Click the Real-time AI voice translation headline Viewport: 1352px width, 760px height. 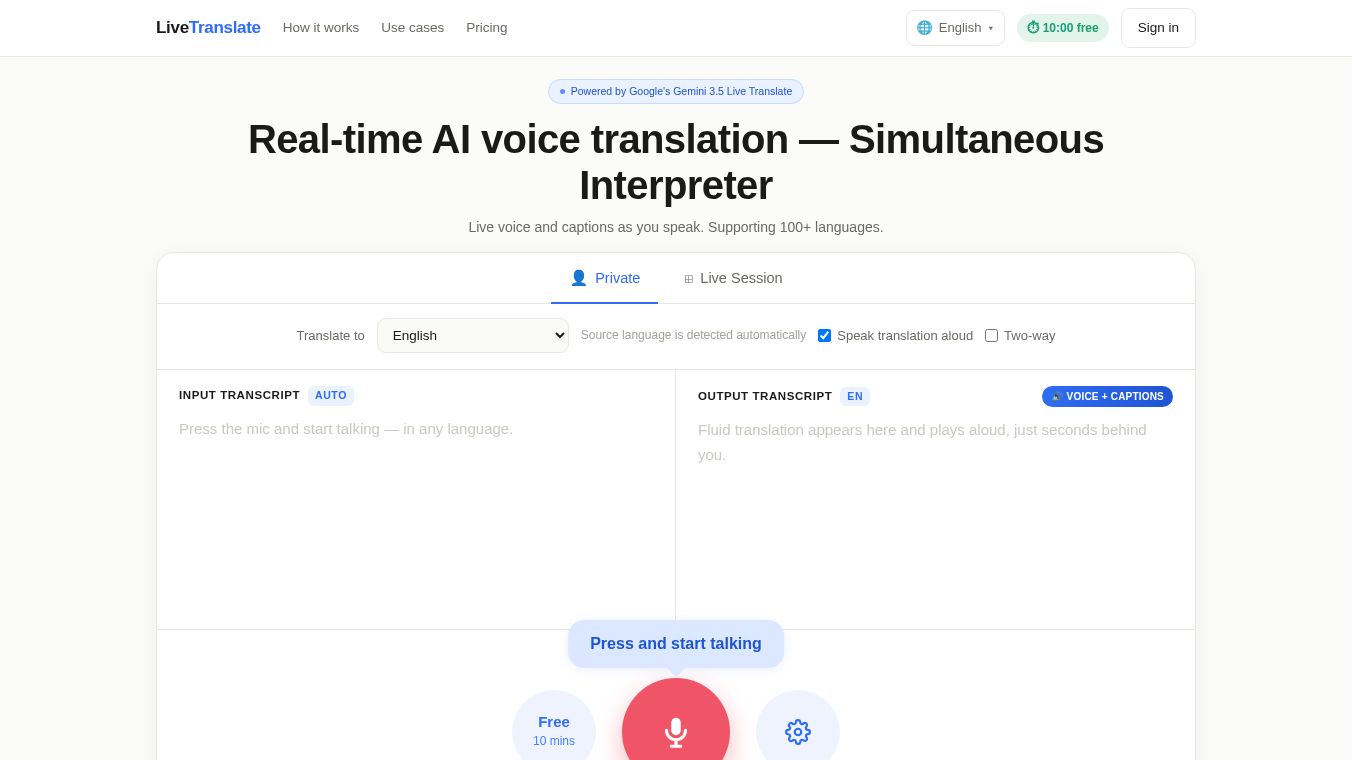point(676,162)
